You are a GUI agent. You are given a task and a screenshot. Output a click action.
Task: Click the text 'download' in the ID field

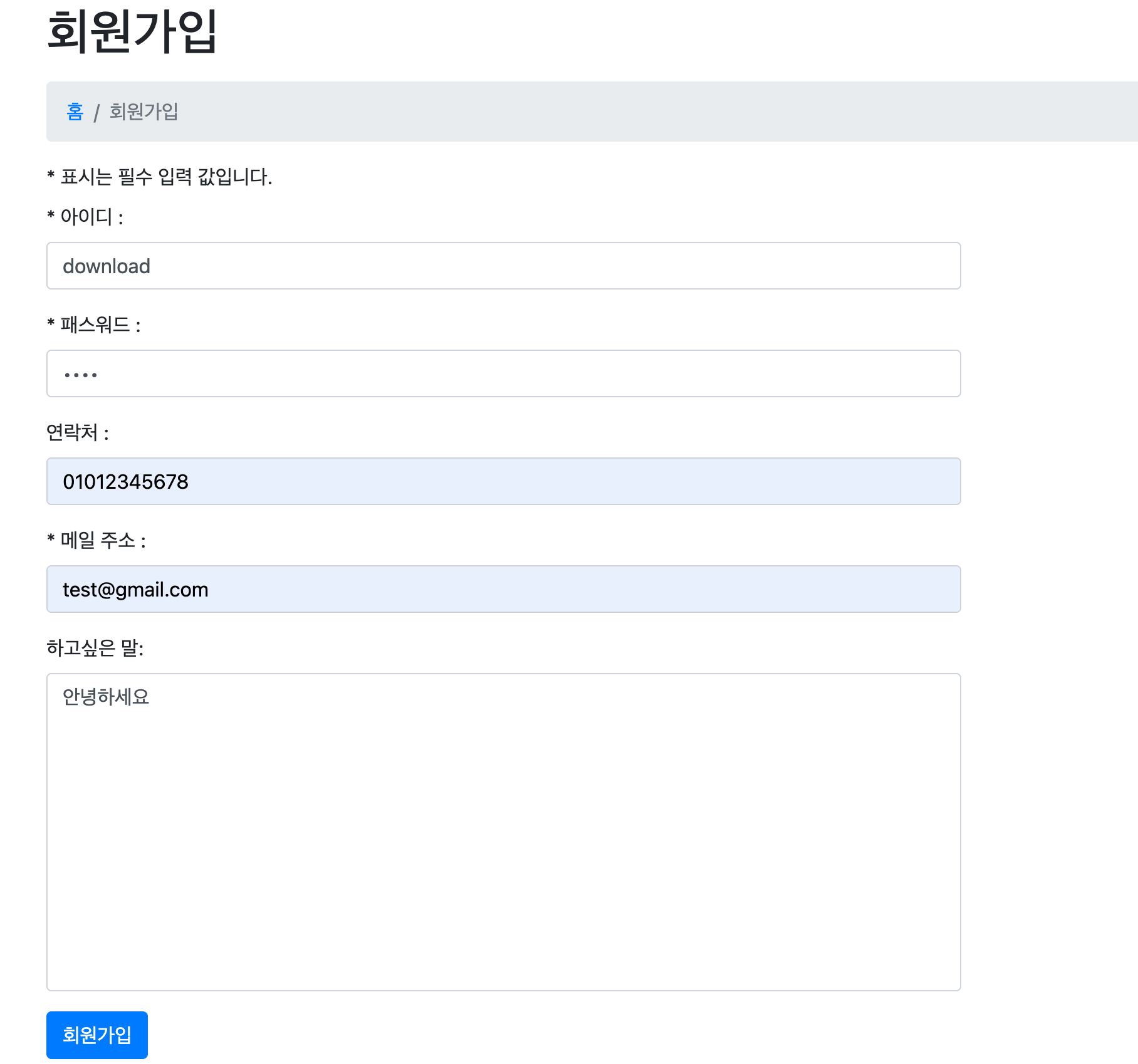106,266
